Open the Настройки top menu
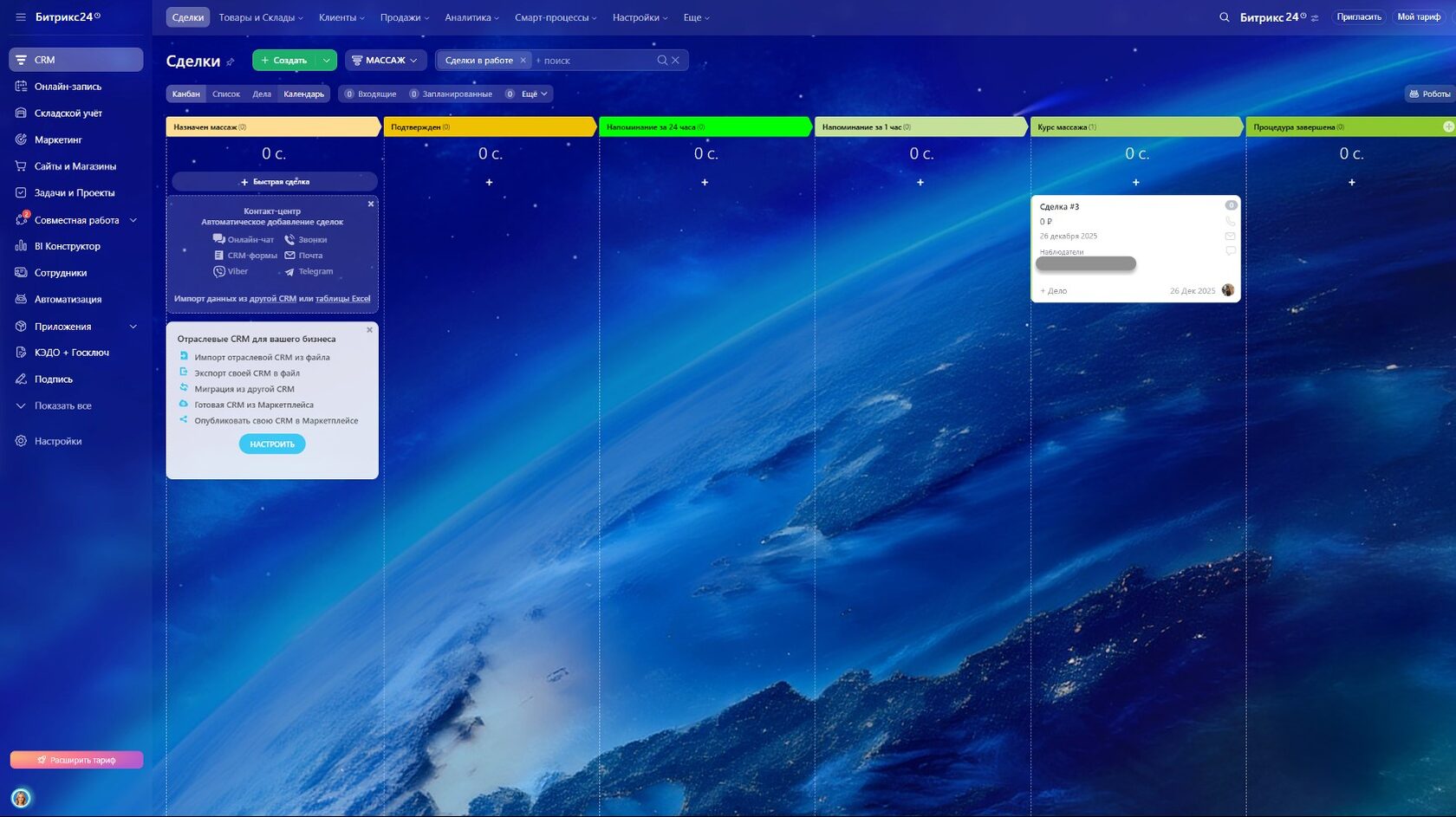The width and height of the screenshot is (1456, 817). point(640,17)
